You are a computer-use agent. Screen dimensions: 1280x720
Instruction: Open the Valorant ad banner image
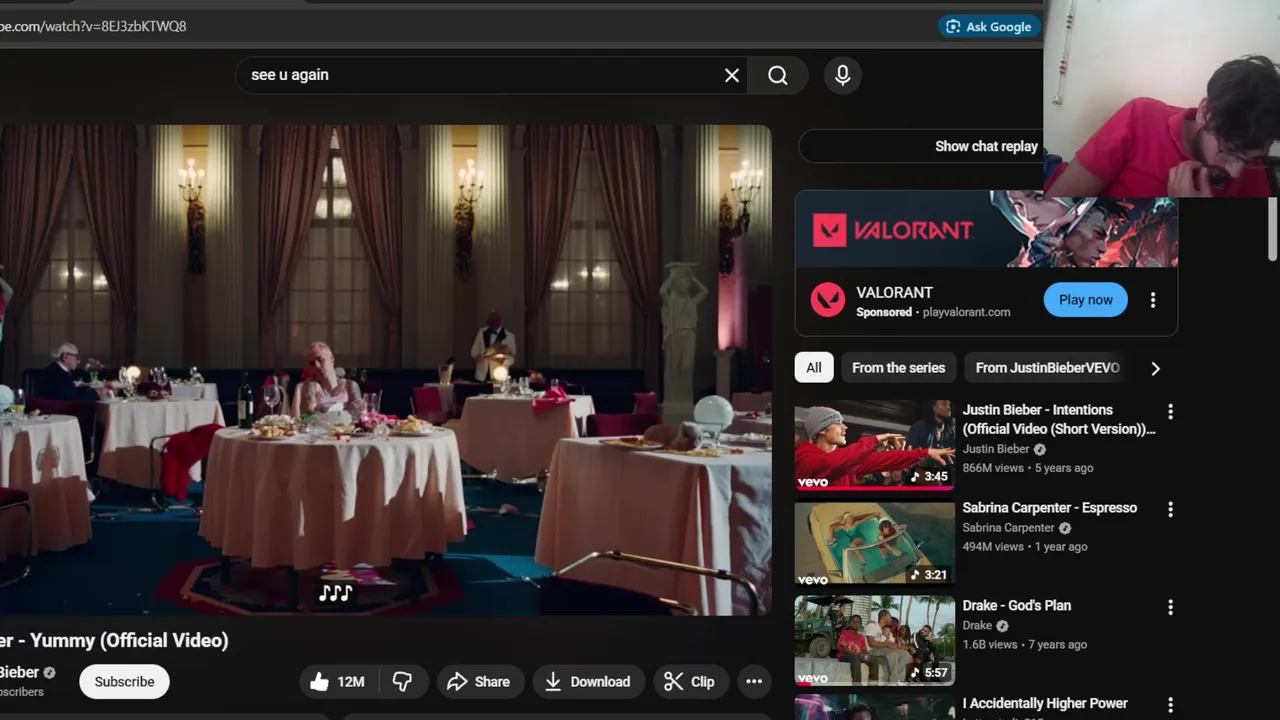pos(986,229)
